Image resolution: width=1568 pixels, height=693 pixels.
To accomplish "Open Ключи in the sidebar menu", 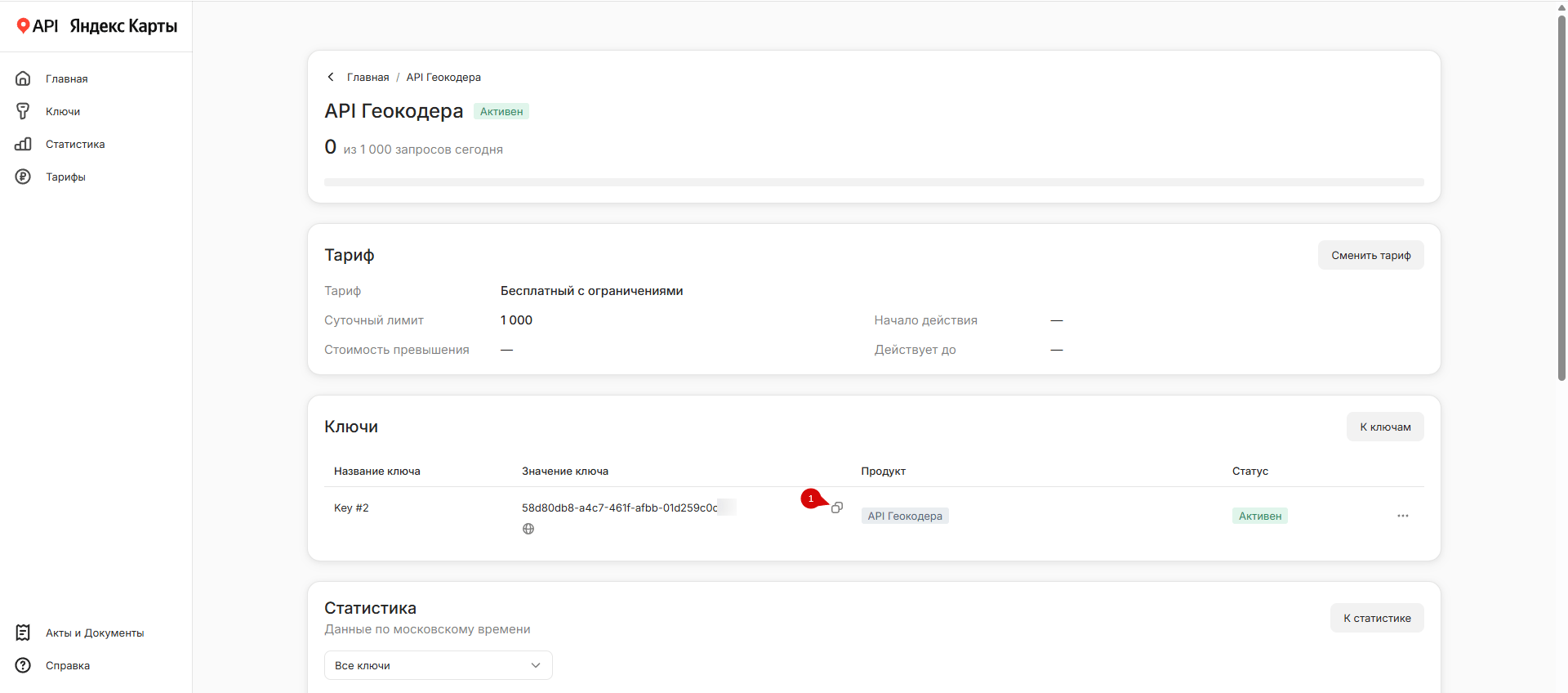I will [63, 111].
